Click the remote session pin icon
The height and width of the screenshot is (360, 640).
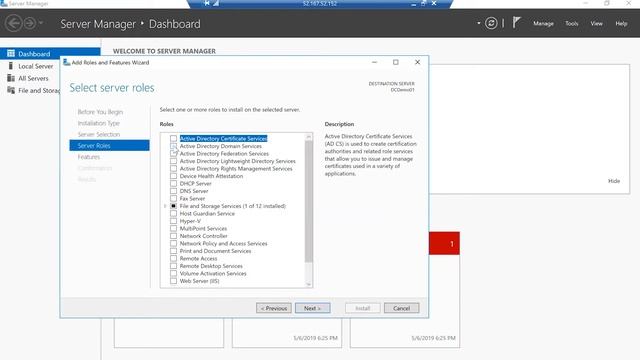click(207, 3)
